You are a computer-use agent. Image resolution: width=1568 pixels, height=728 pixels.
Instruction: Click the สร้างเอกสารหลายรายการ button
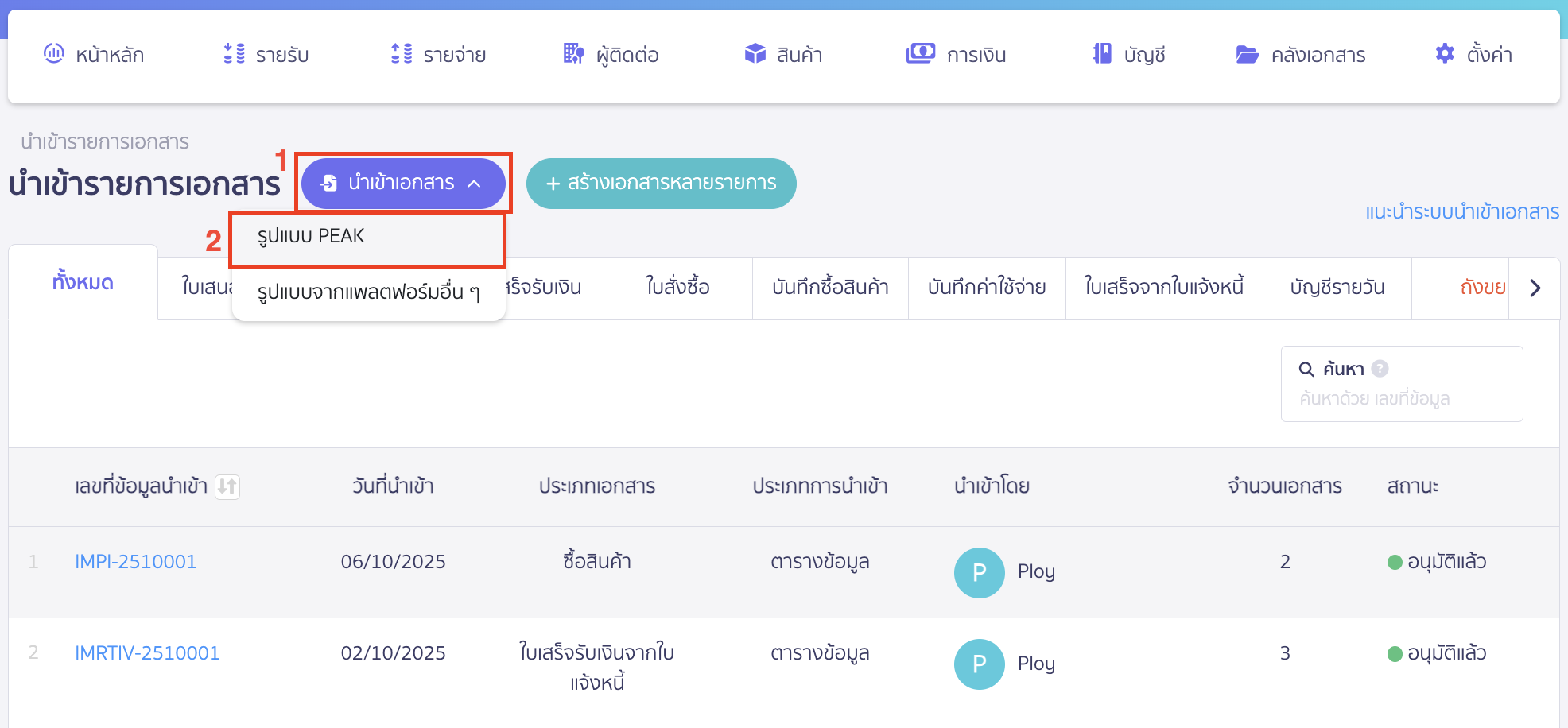662,184
